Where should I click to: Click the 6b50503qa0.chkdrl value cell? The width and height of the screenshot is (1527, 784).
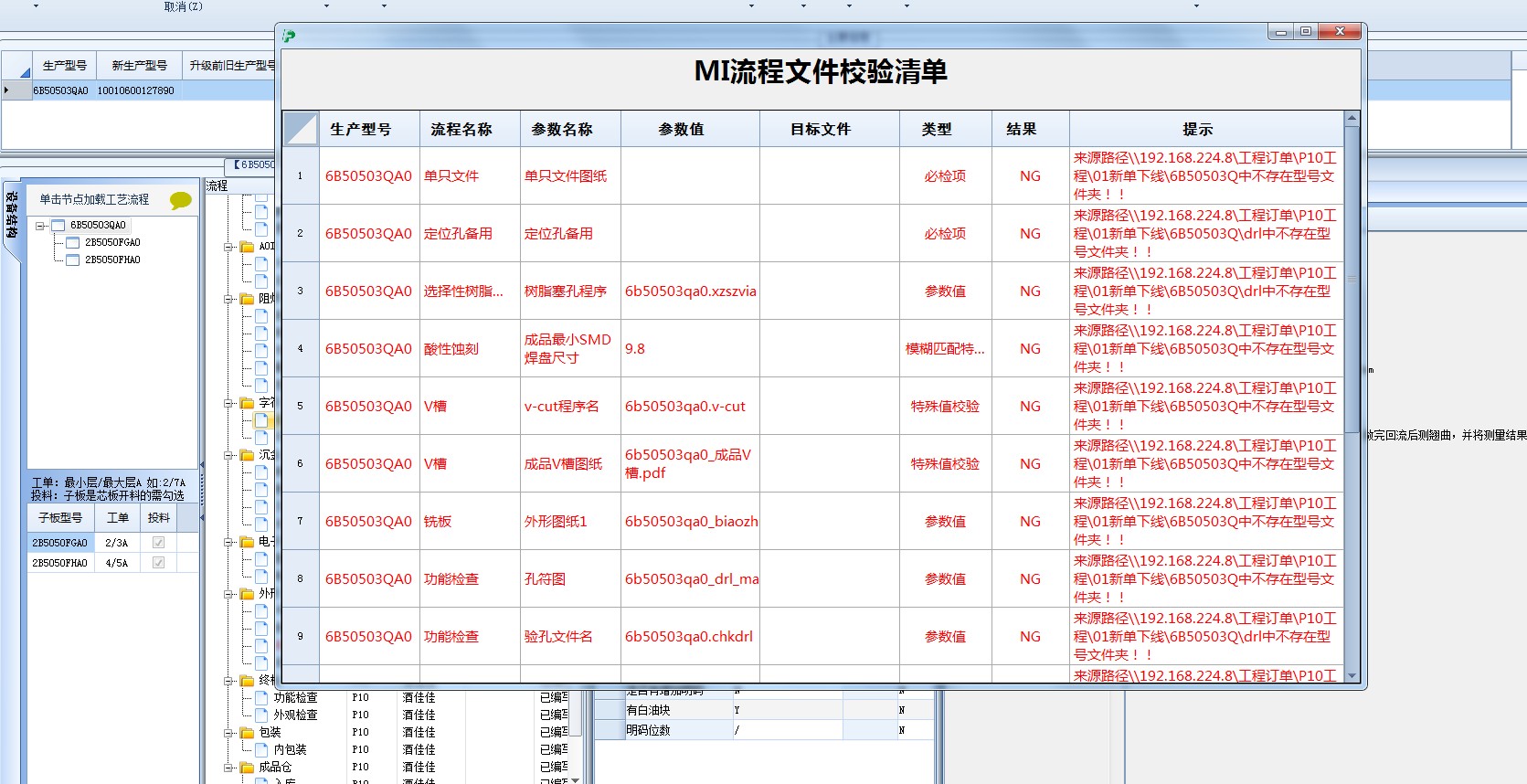point(690,636)
